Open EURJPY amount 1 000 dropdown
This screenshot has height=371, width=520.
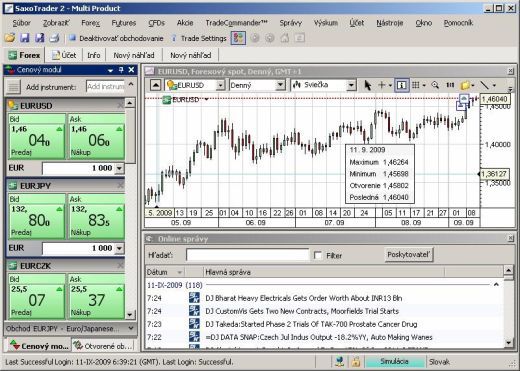(119, 248)
